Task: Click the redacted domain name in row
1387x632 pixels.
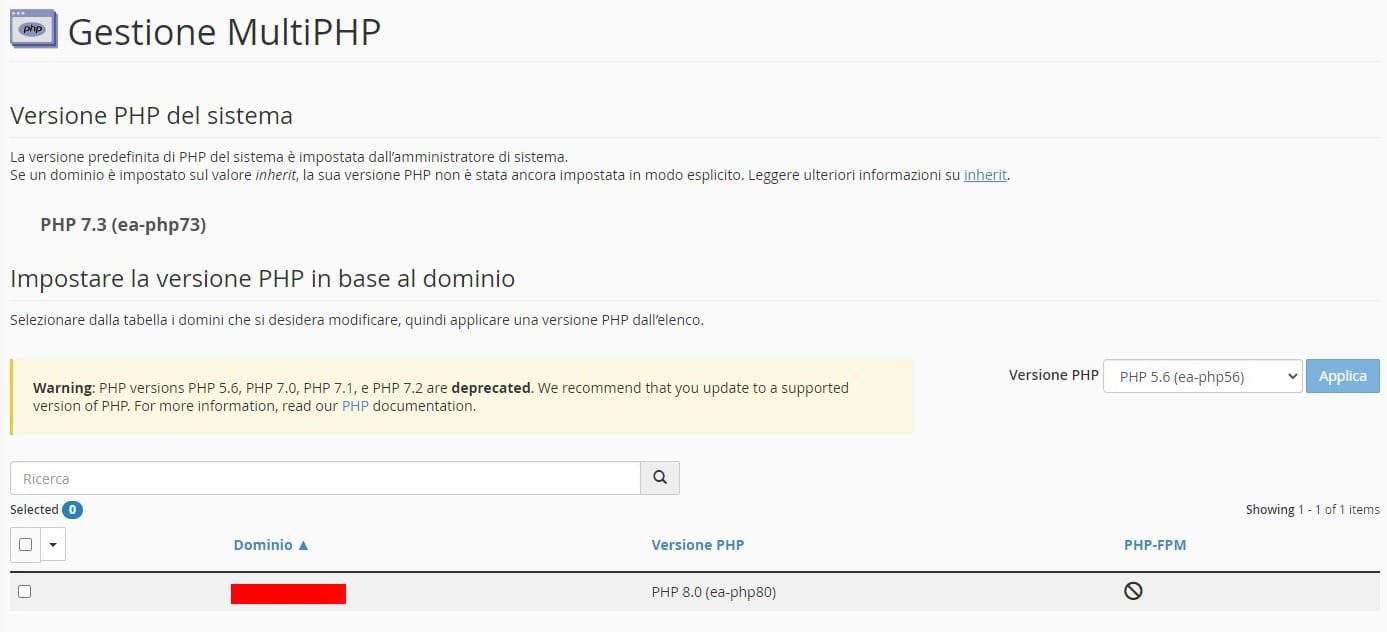Action: point(288,594)
